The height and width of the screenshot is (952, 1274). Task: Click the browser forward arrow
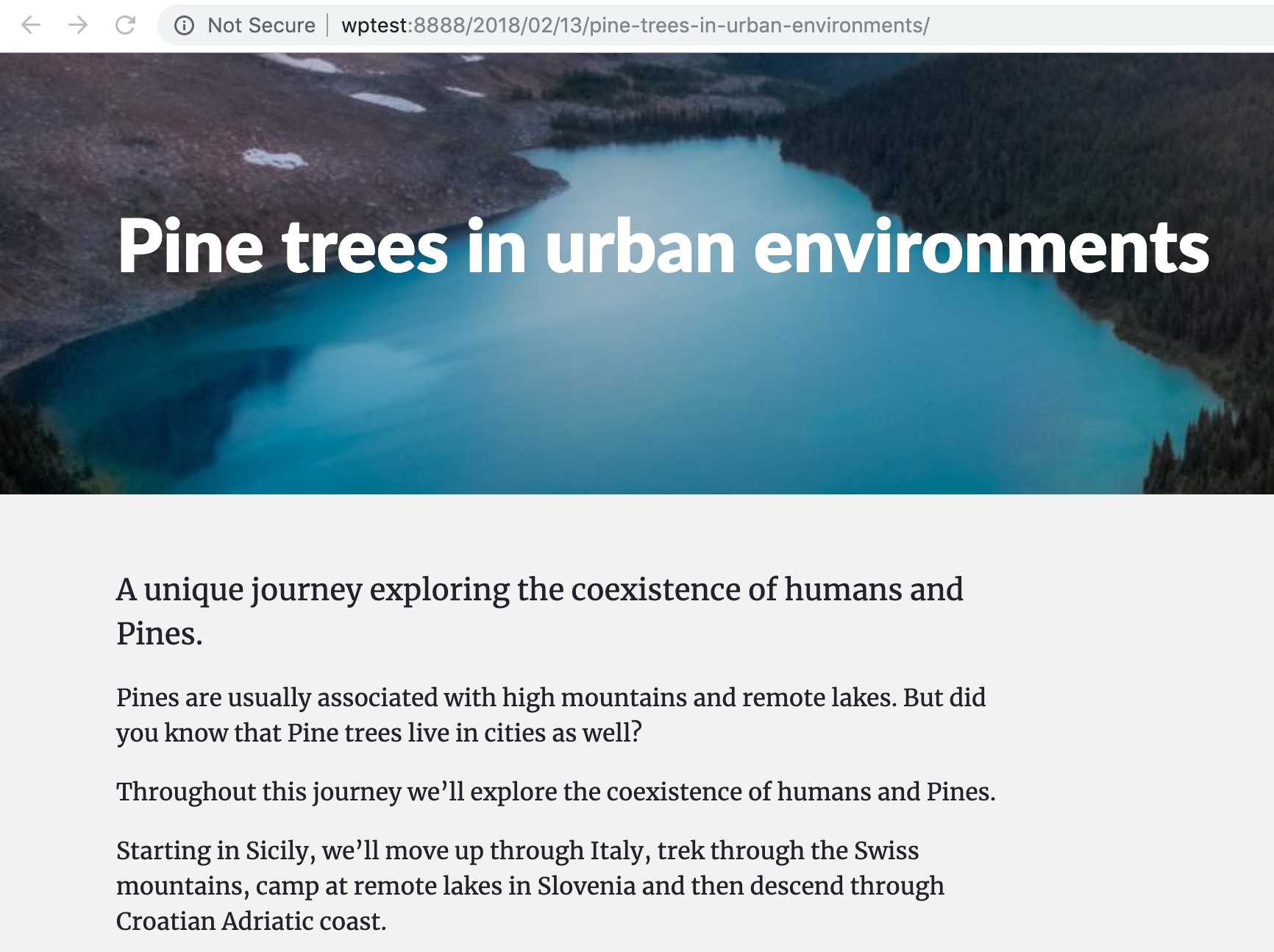tap(78, 25)
